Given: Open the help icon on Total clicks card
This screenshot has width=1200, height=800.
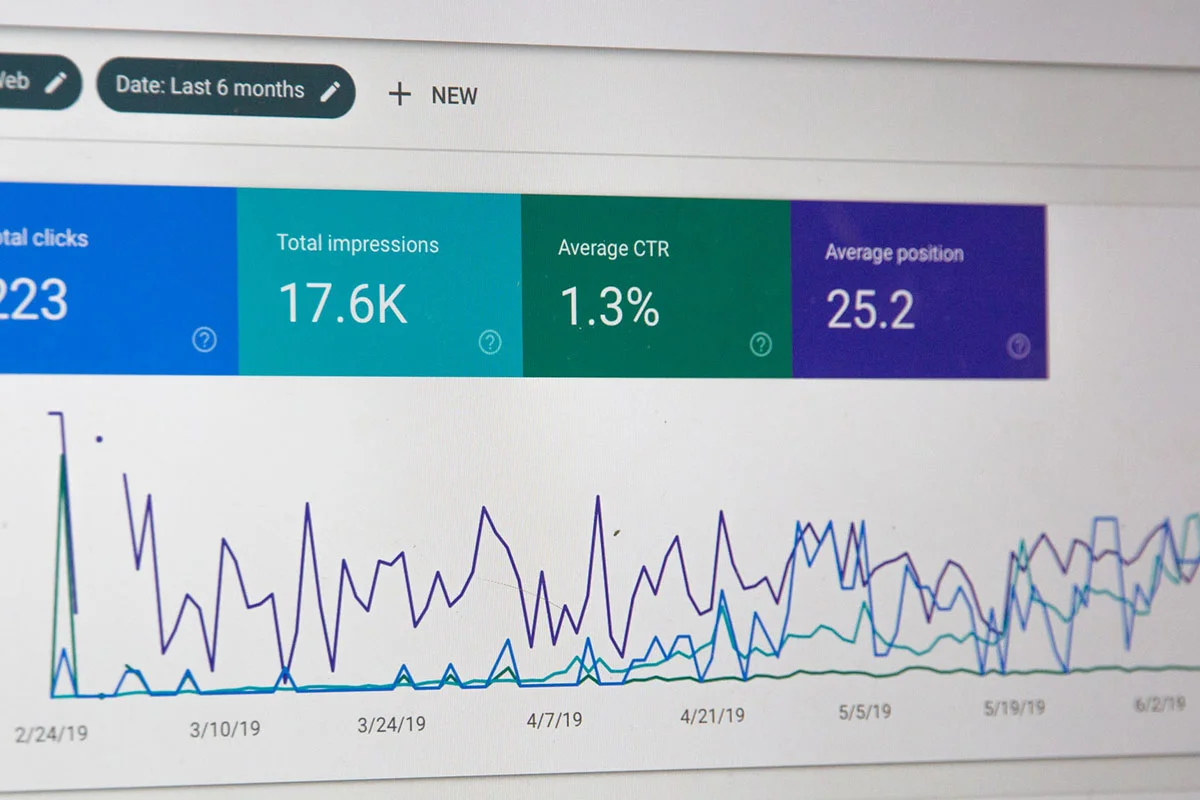Looking at the screenshot, I should (x=203, y=340).
